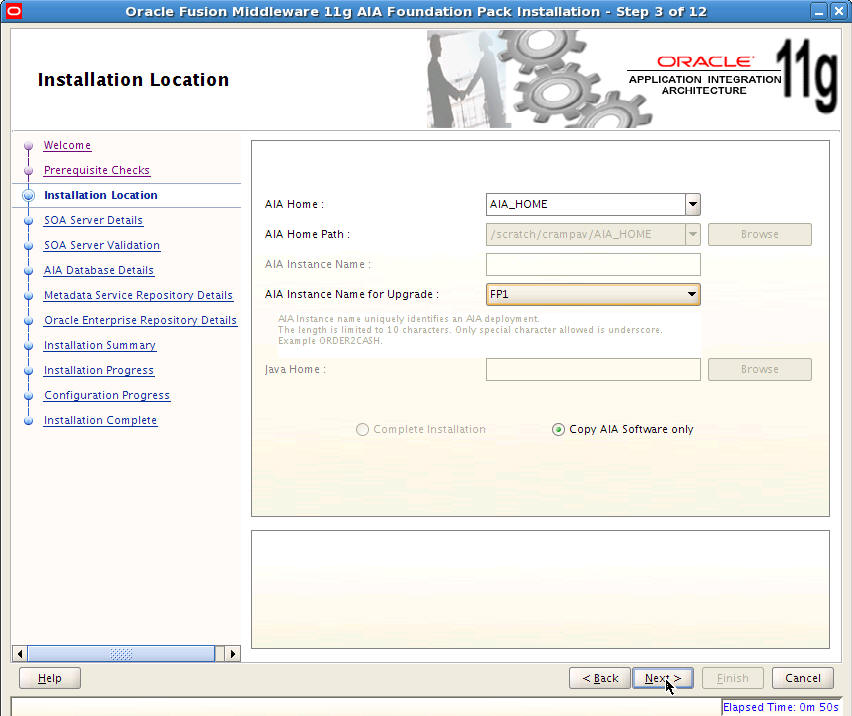The image size is (852, 716).
Task: Click the AIA Instance name hint text
Action: click(470, 330)
